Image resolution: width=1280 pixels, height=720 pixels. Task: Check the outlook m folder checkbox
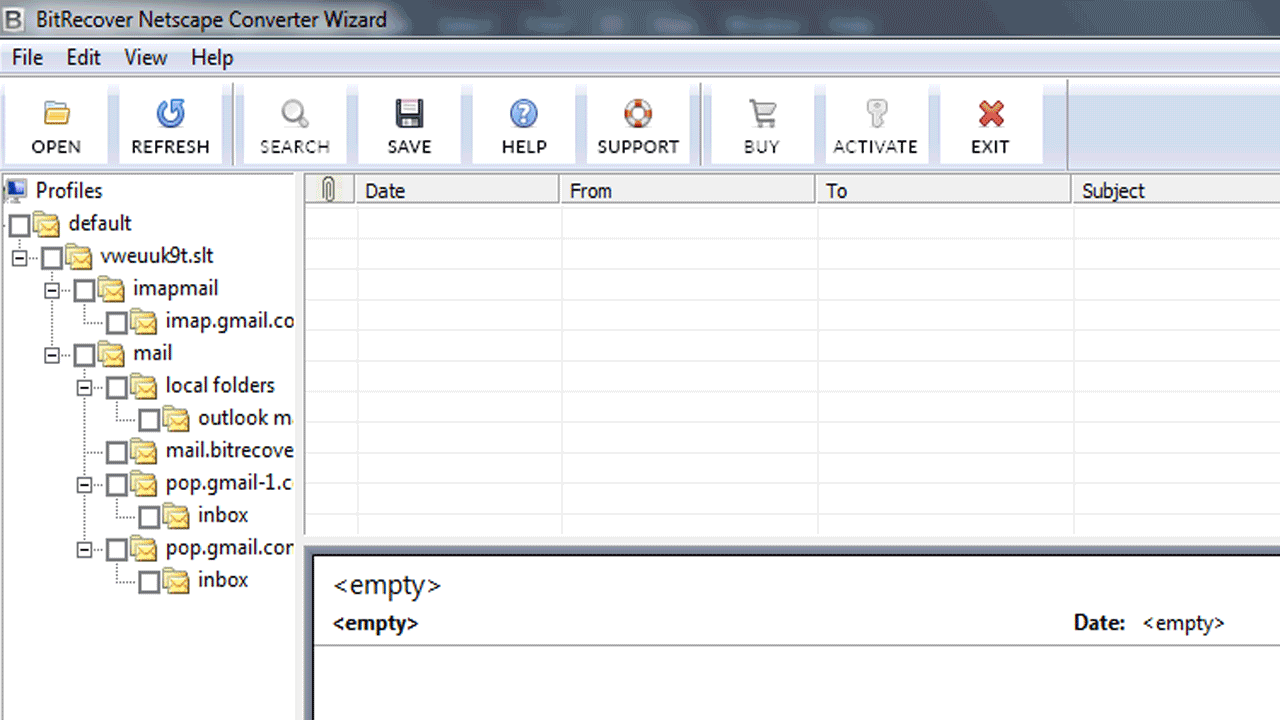149,420
